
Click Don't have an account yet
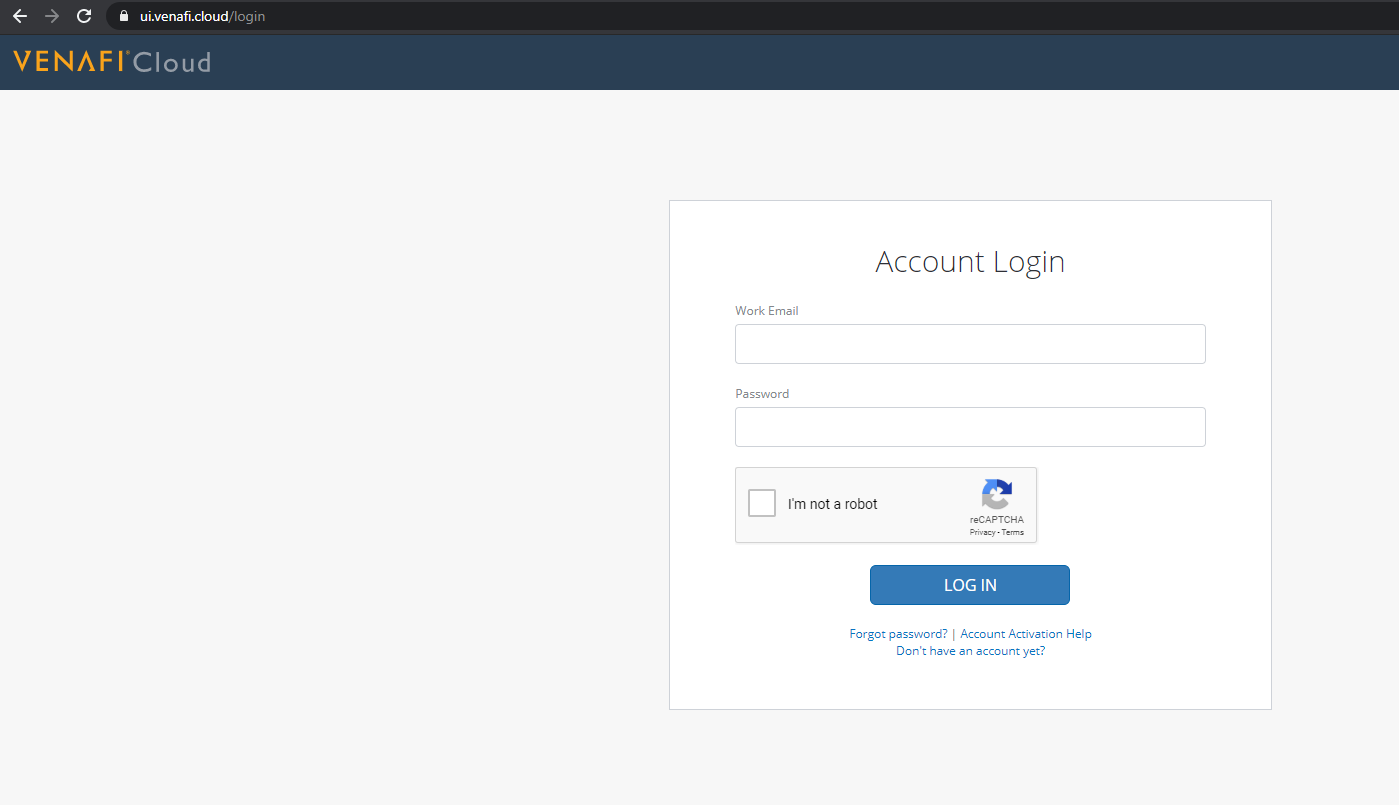click(x=969, y=650)
